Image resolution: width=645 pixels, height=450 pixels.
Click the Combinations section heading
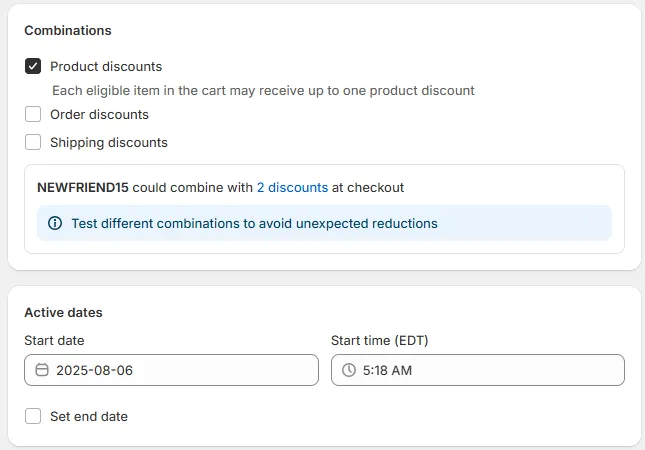click(68, 31)
